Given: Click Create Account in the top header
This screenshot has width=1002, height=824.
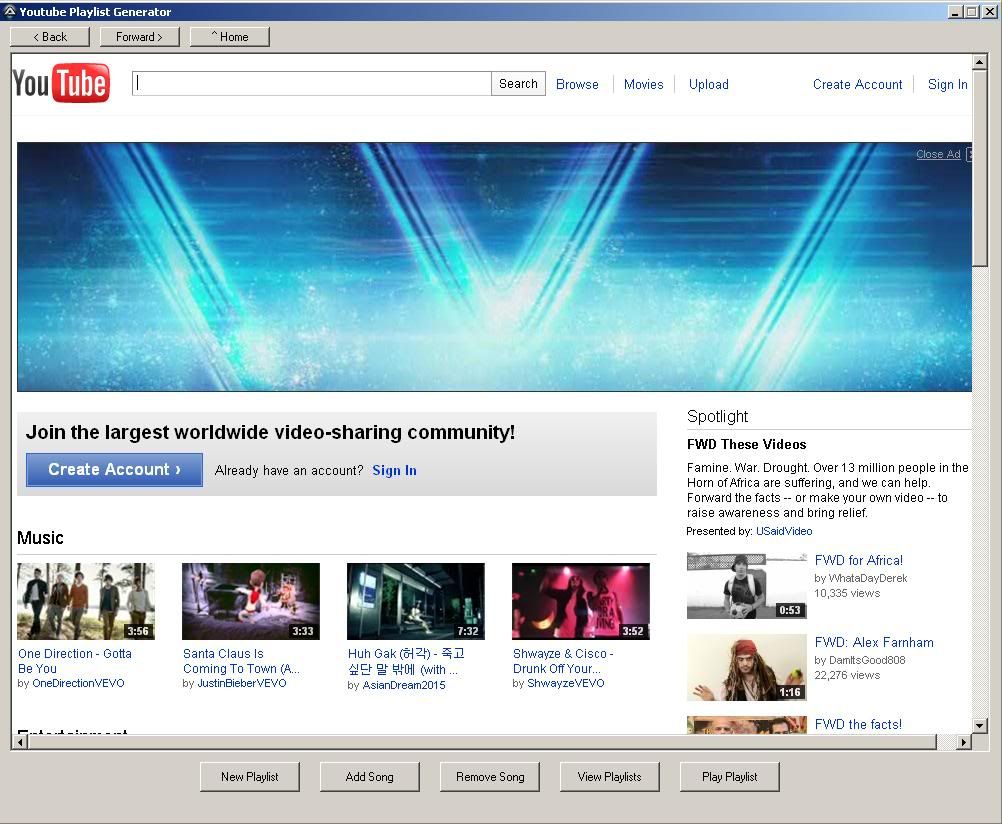Looking at the screenshot, I should (x=858, y=84).
